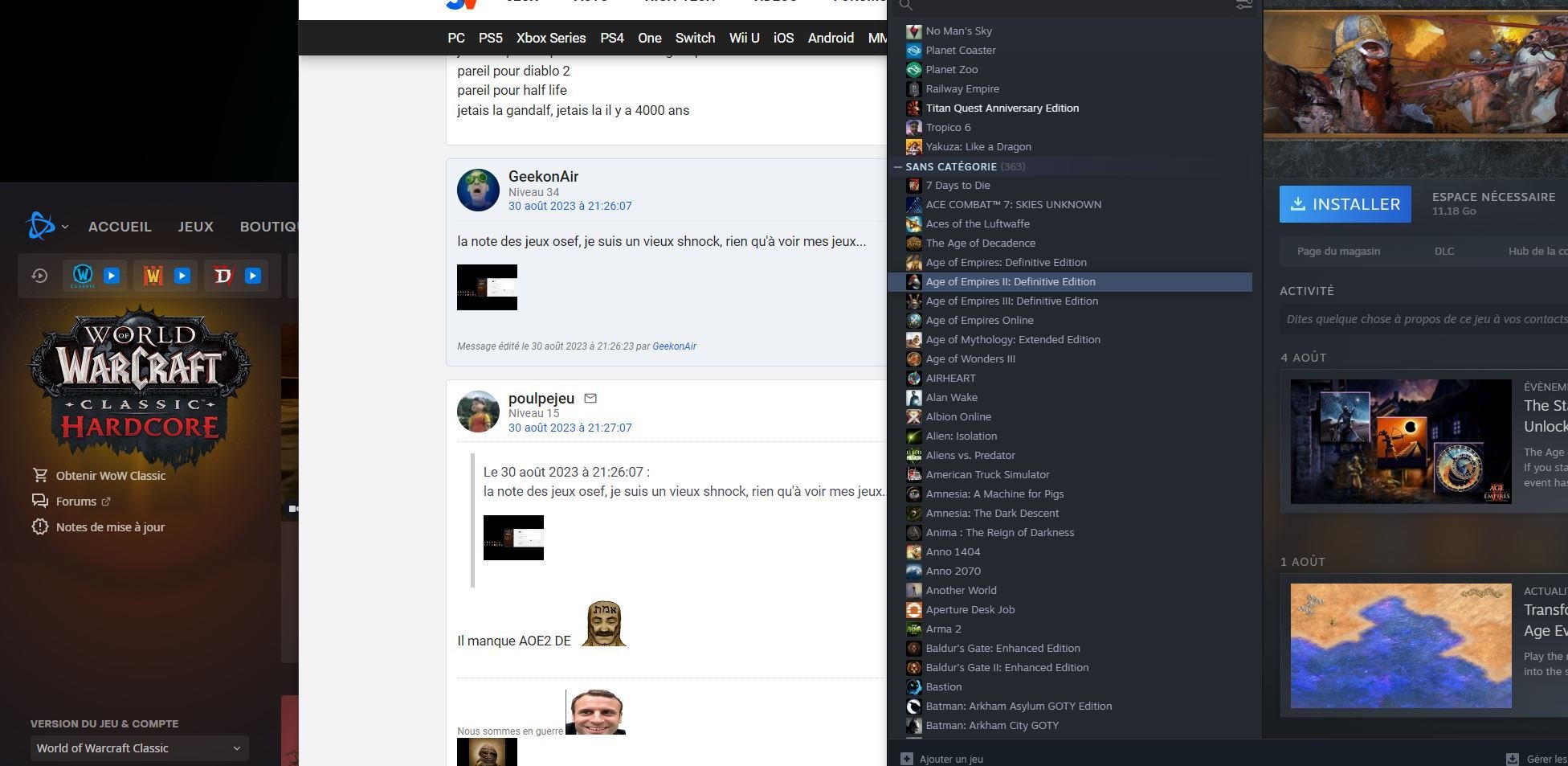The height and width of the screenshot is (766, 1568).
Task: Click the 7 Days to Die game icon
Action: 913,186
